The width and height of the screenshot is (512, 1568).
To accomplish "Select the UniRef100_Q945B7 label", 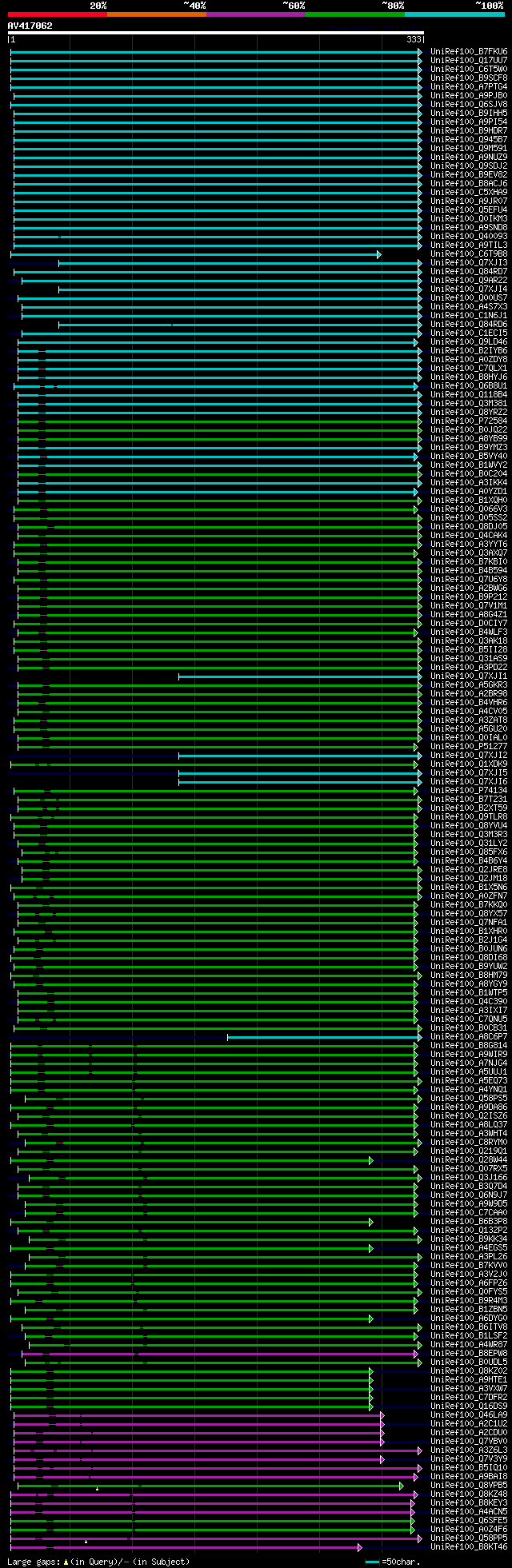I will click(x=469, y=139).
